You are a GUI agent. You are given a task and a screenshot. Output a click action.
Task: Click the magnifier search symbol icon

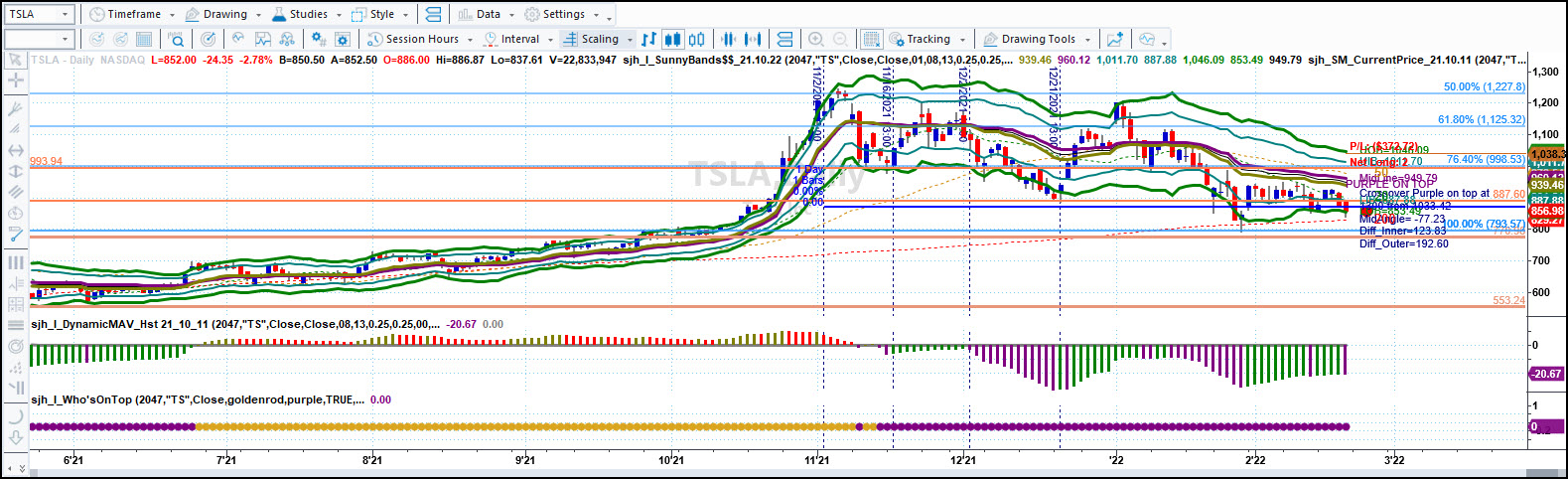point(176,39)
